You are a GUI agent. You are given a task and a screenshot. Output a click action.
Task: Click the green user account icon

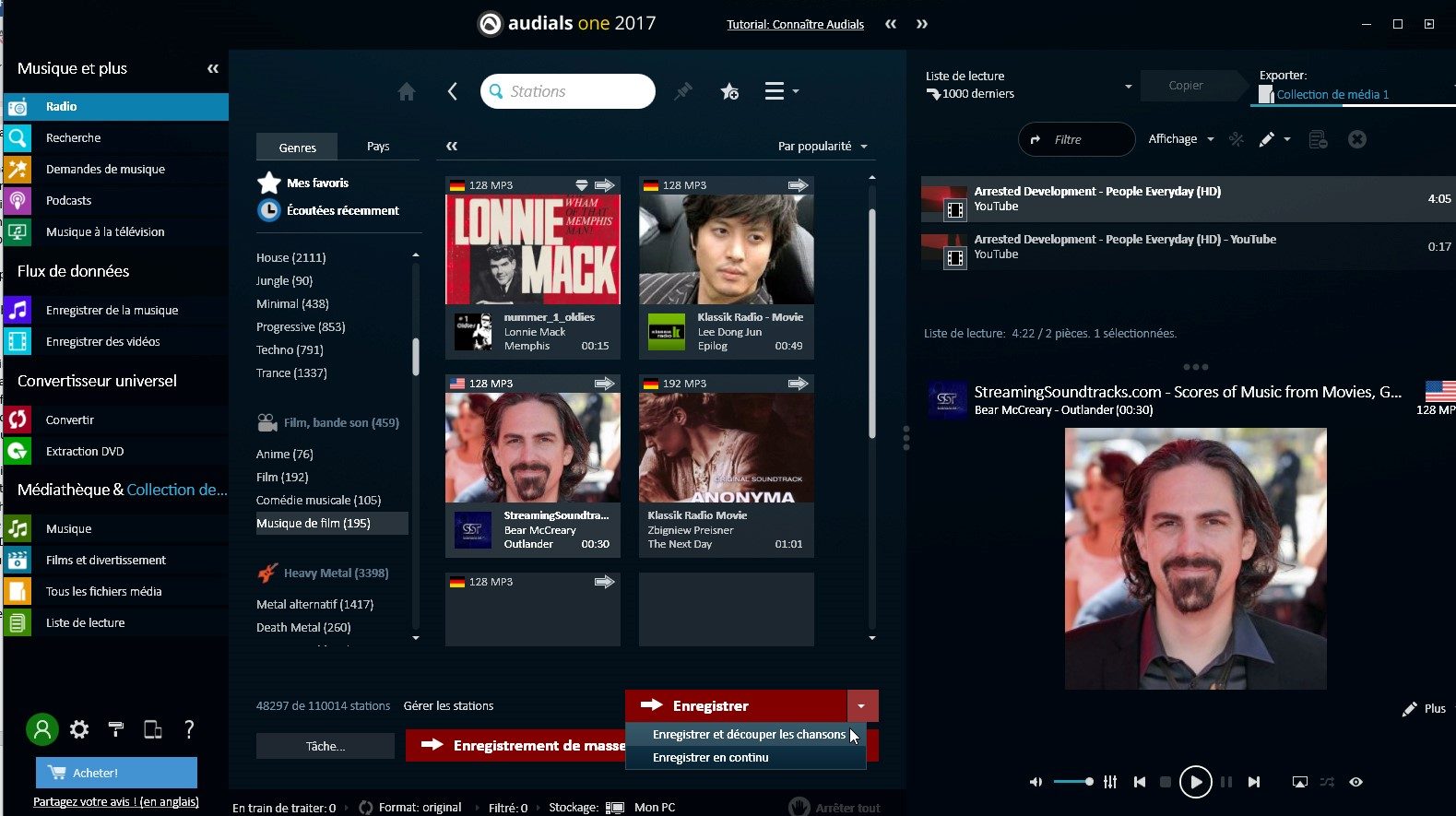[x=41, y=729]
